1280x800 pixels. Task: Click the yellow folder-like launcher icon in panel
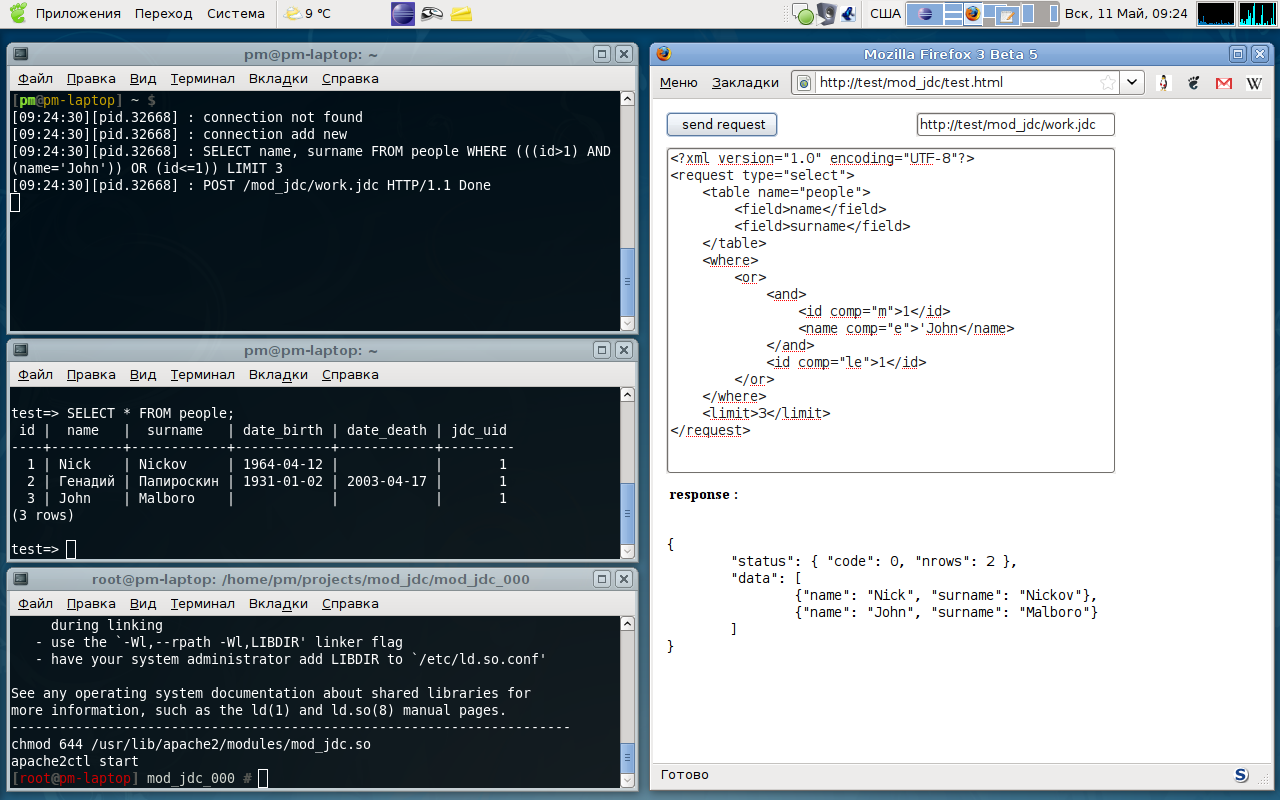tap(461, 13)
